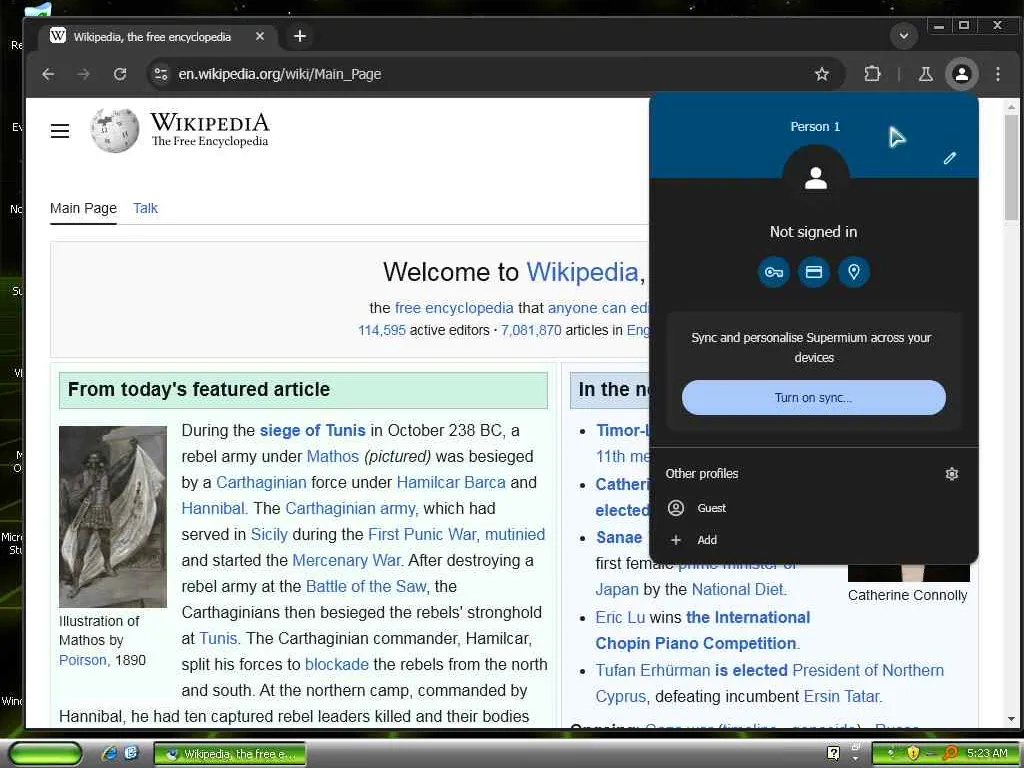Open the experiments flask icon
The width and height of the screenshot is (1024, 768).
coord(925,74)
